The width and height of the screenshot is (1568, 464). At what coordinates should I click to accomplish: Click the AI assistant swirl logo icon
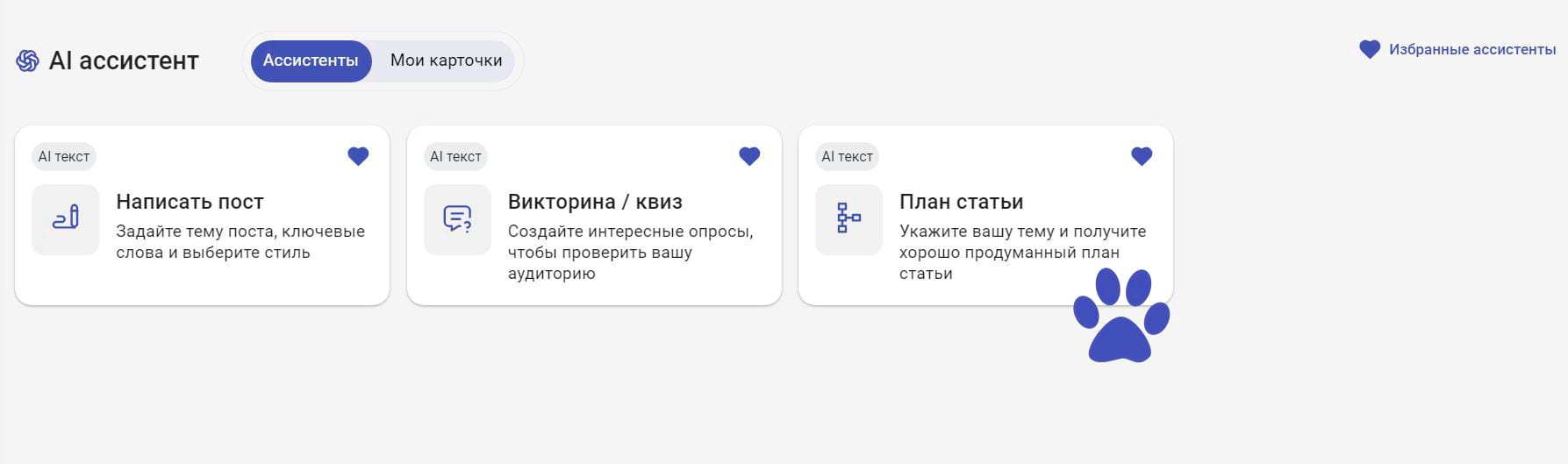tap(27, 61)
